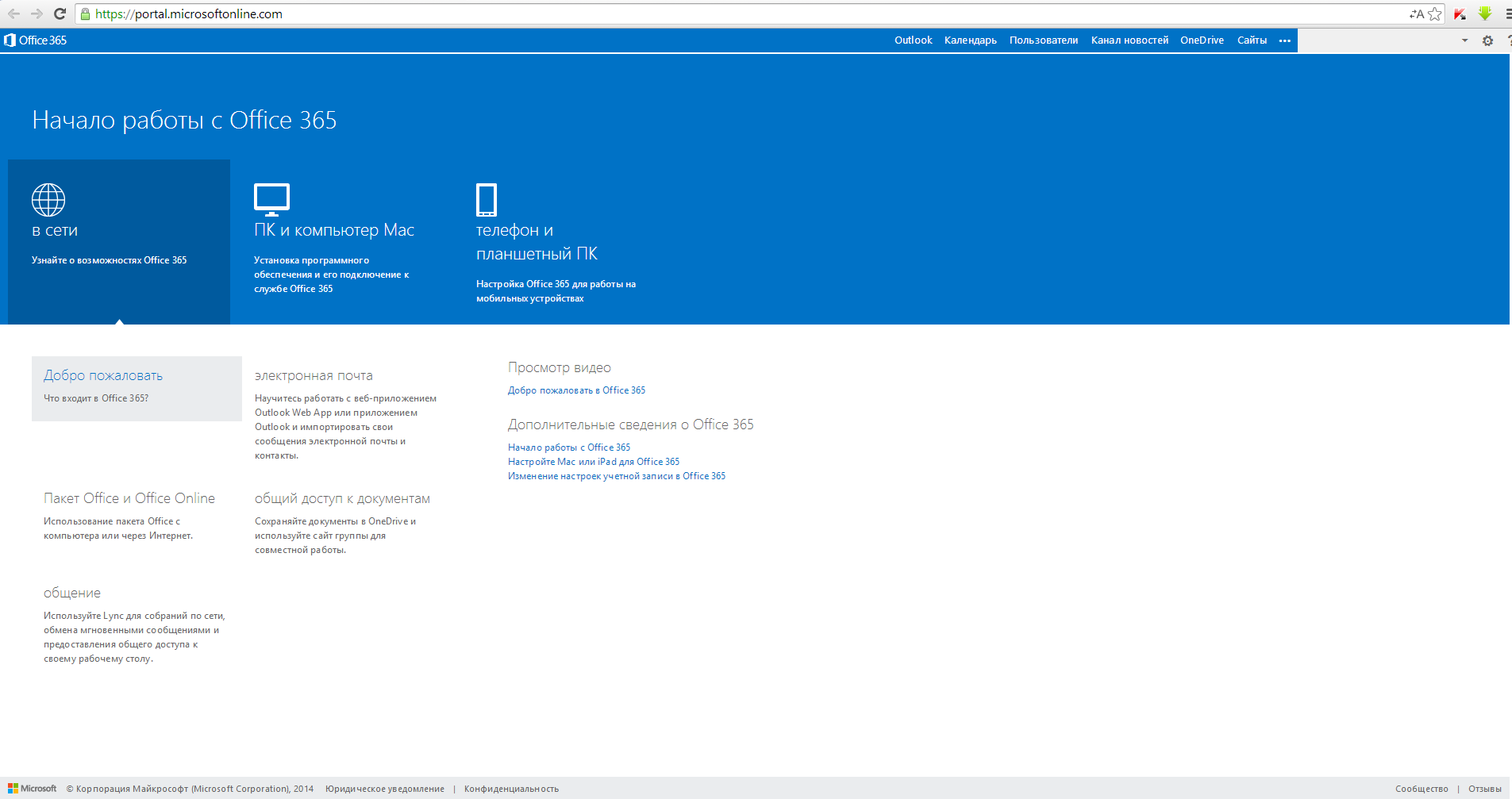Open Сайты in the top navigation

pyautogui.click(x=1252, y=40)
